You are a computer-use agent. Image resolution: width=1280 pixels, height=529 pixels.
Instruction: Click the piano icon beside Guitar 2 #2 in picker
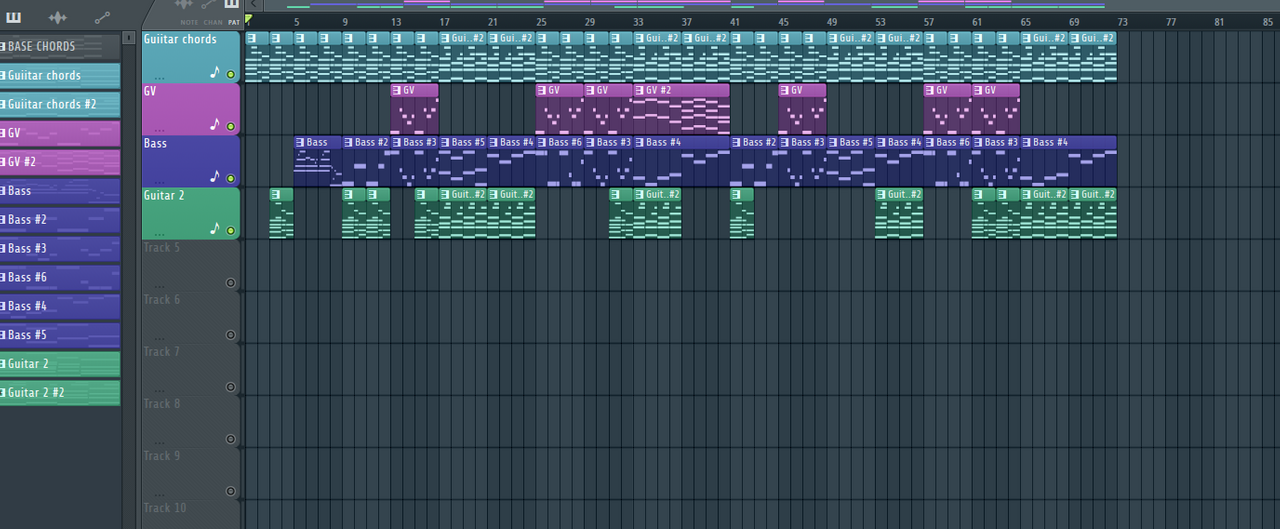3,393
